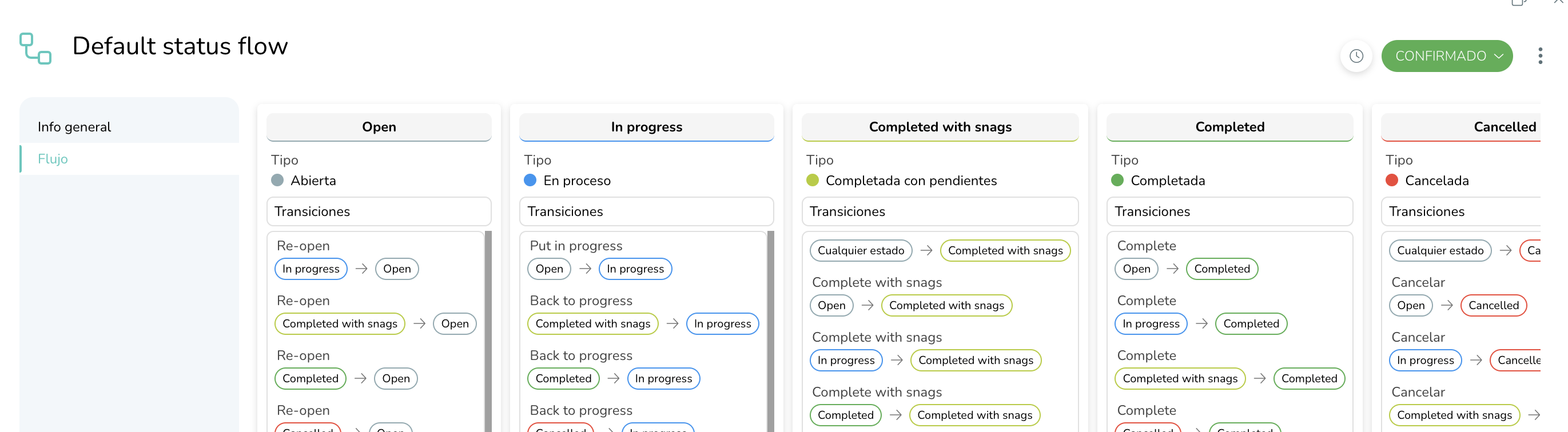This screenshot has height=432, width=1568.
Task: Click the green Completada status dot
Action: 1116,180
